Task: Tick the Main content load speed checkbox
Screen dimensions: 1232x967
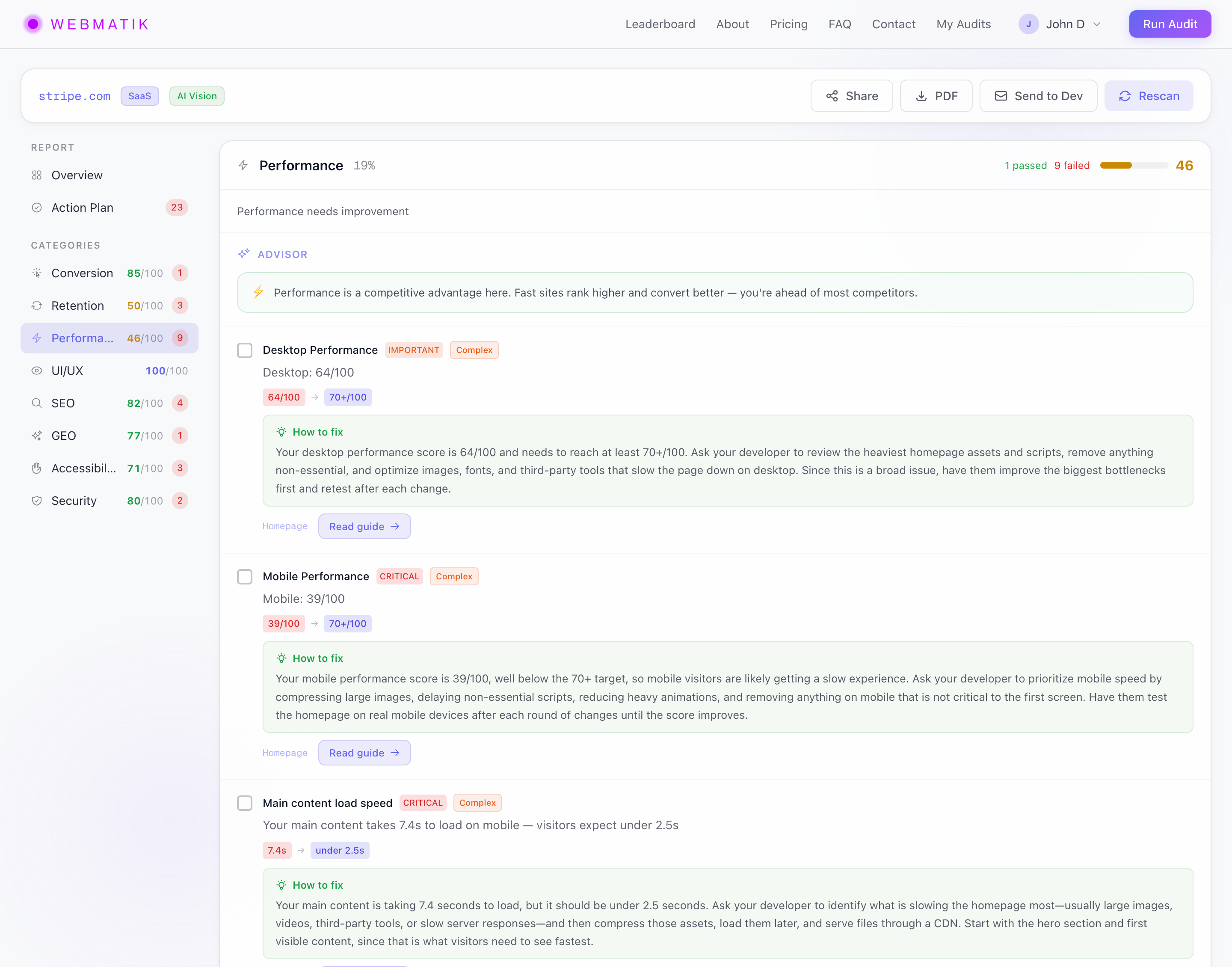Action: pyautogui.click(x=245, y=803)
